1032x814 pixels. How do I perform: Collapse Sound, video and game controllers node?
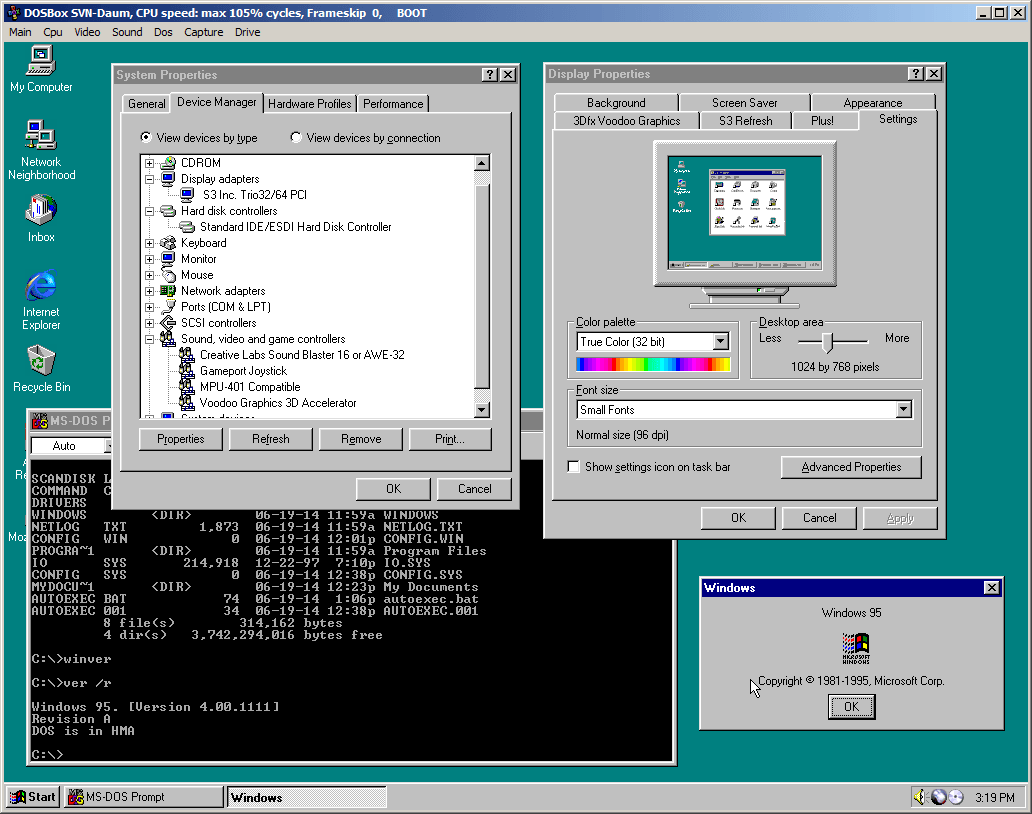[149, 340]
